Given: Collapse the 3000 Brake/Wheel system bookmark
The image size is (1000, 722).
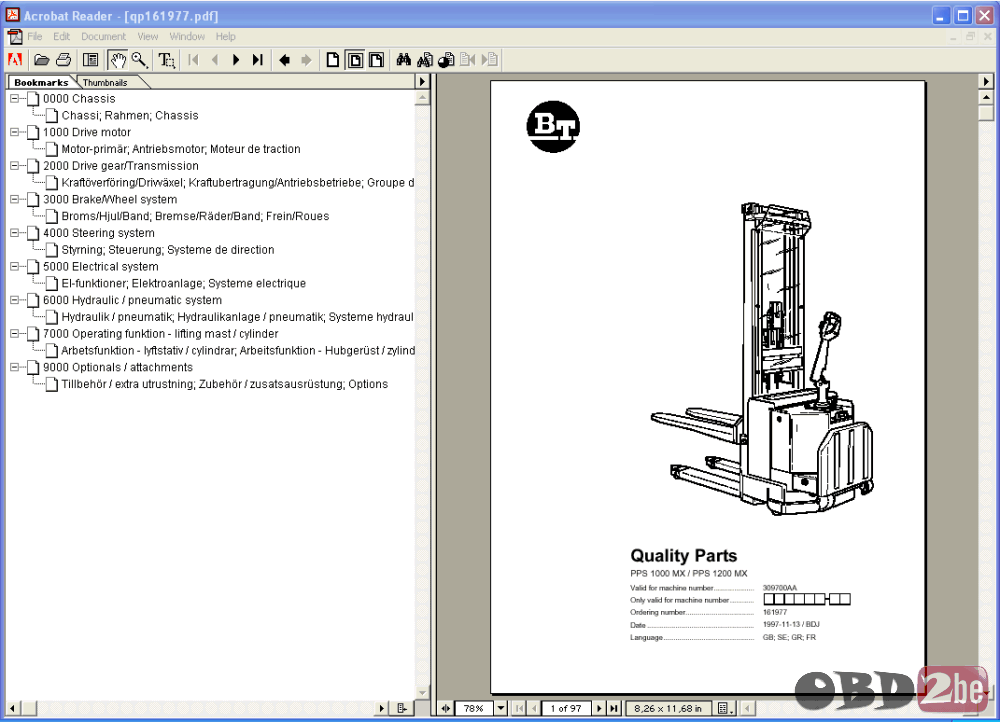Looking at the screenshot, I should [15, 200].
